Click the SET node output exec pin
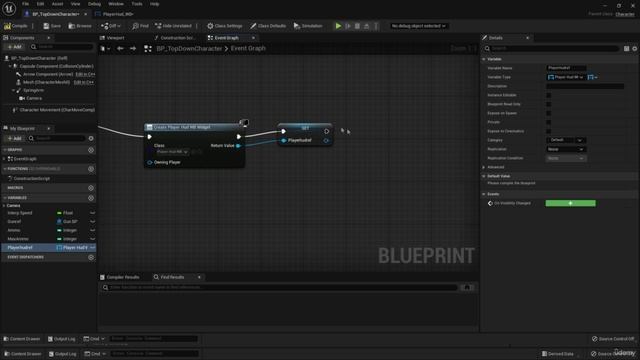 click(327, 131)
